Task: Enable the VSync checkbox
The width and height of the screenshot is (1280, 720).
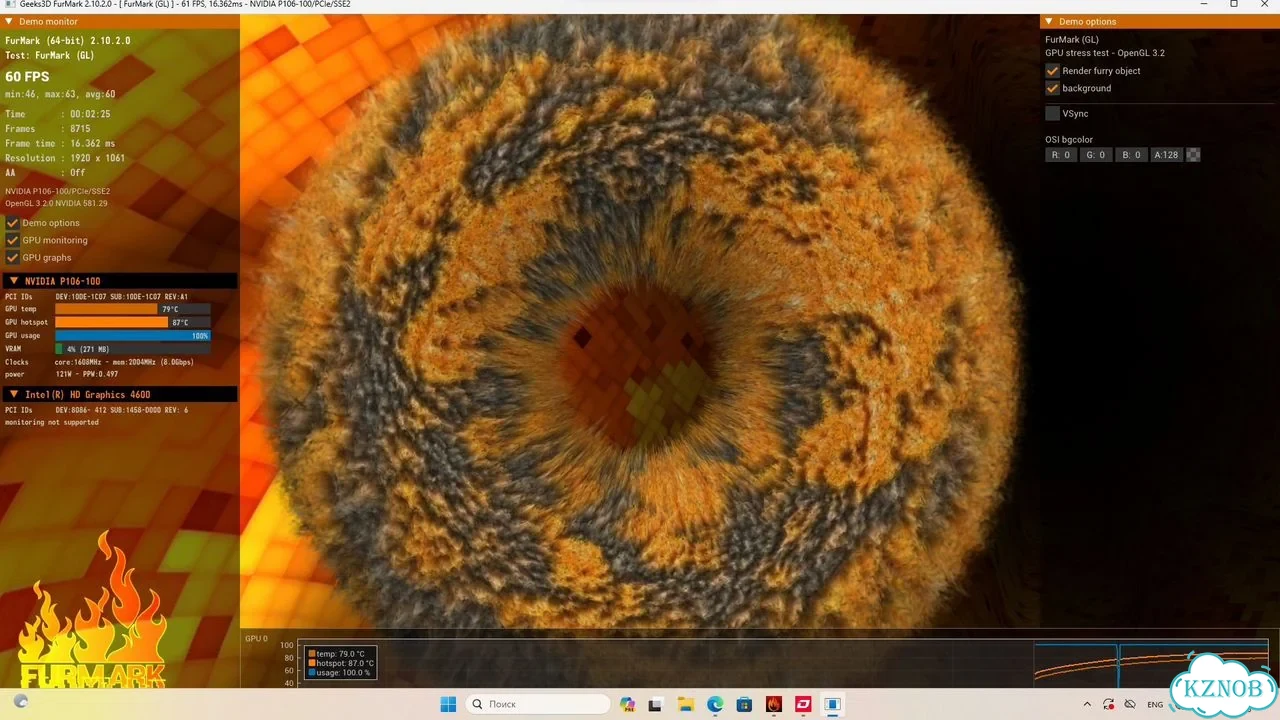Action: click(x=1052, y=114)
